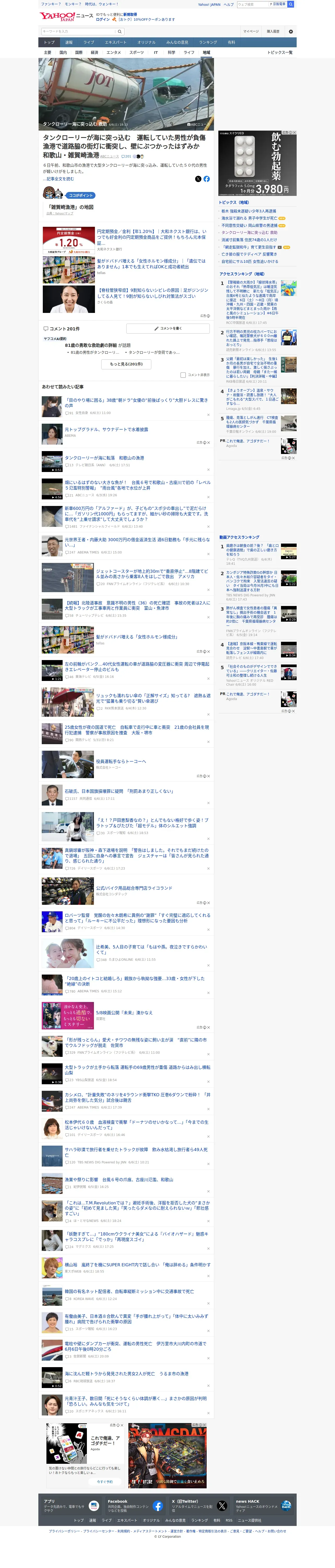Toggle the コメント非表示 checkbox
335x1568 pixels.
pyautogui.click(x=183, y=375)
